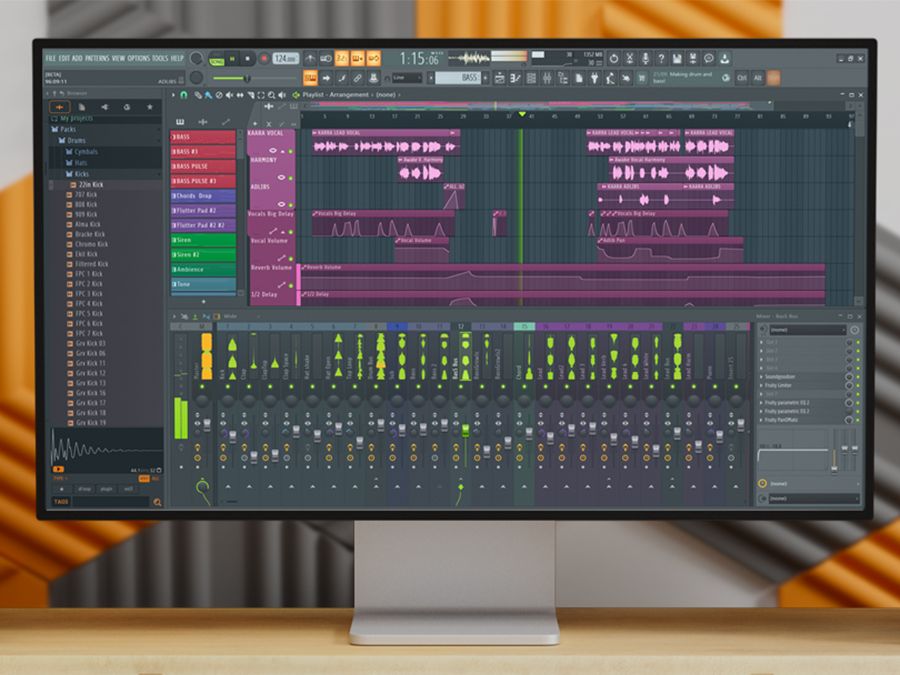This screenshot has height=675, width=900.
Task: Select the paint brush tool in playlist
Action: pyautogui.click(x=208, y=95)
